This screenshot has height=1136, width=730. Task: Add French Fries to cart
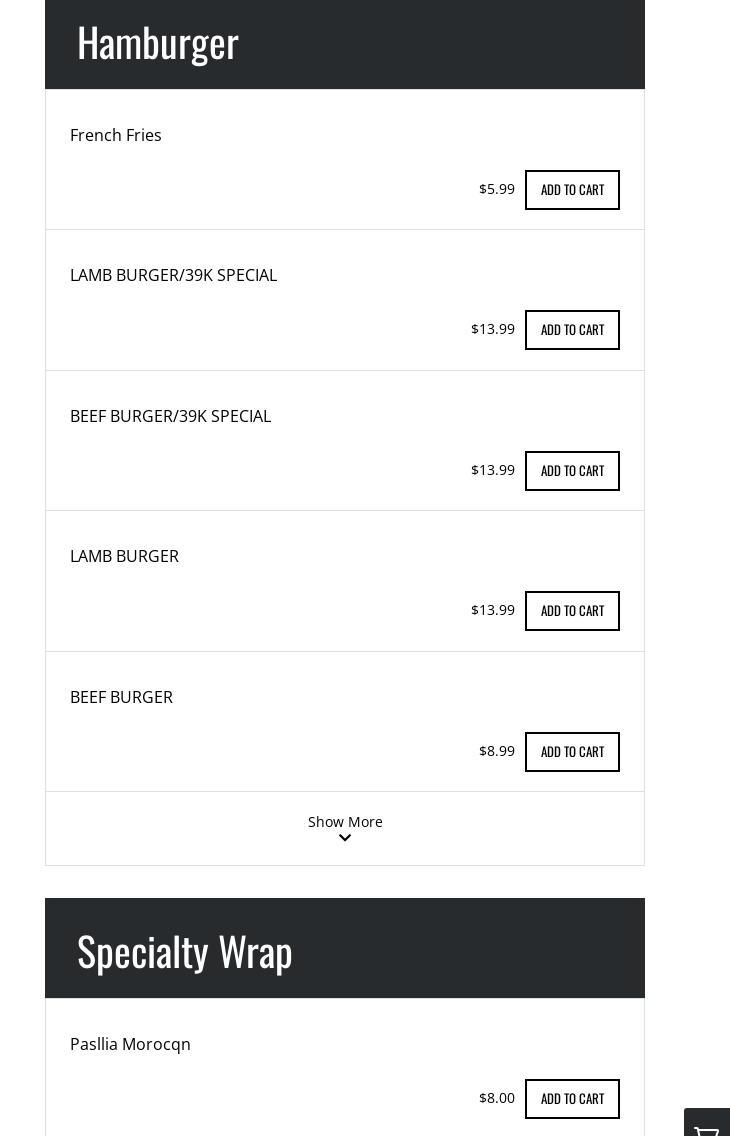pos(572,190)
